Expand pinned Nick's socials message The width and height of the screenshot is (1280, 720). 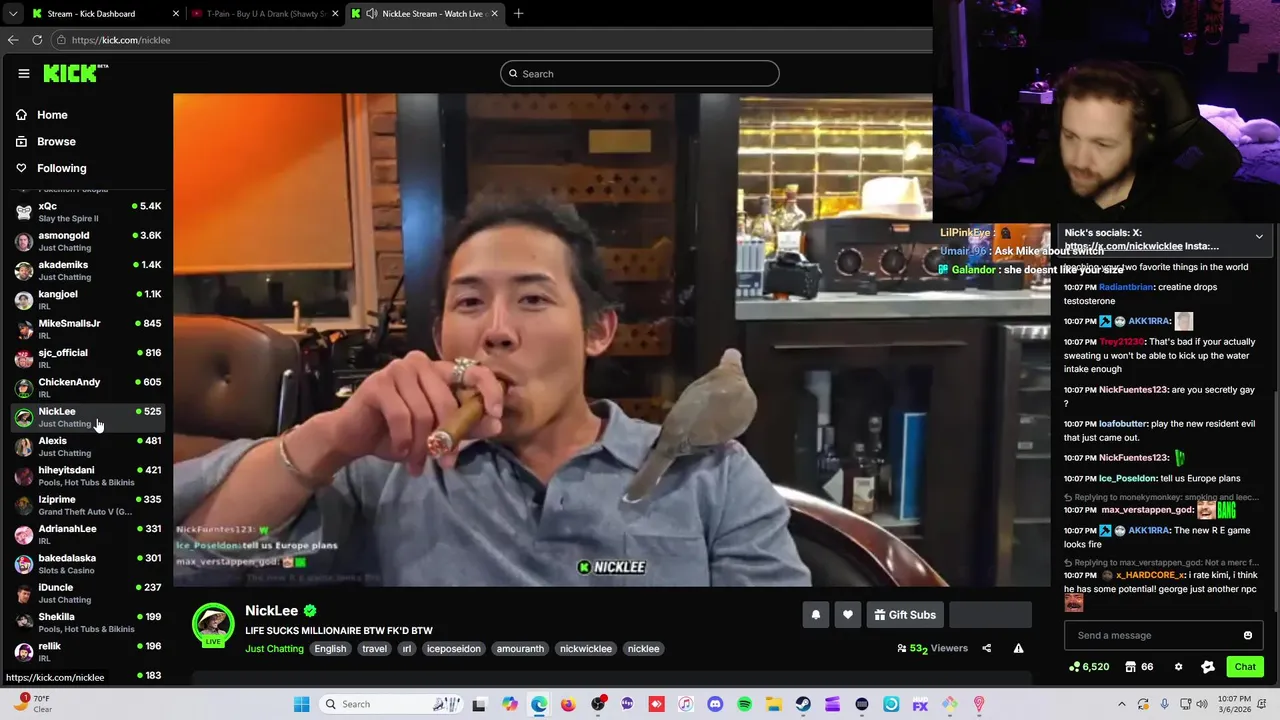1259,237
